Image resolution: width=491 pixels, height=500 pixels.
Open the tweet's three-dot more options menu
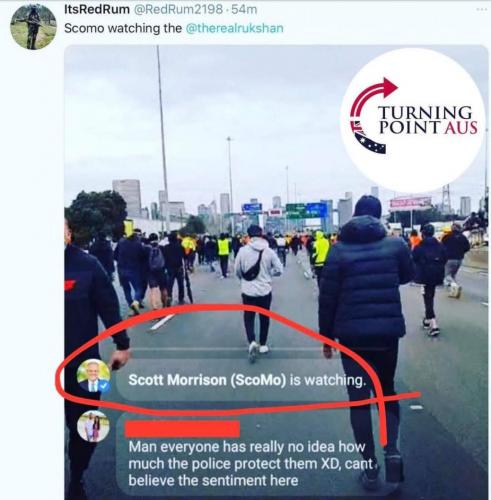pos(481,10)
